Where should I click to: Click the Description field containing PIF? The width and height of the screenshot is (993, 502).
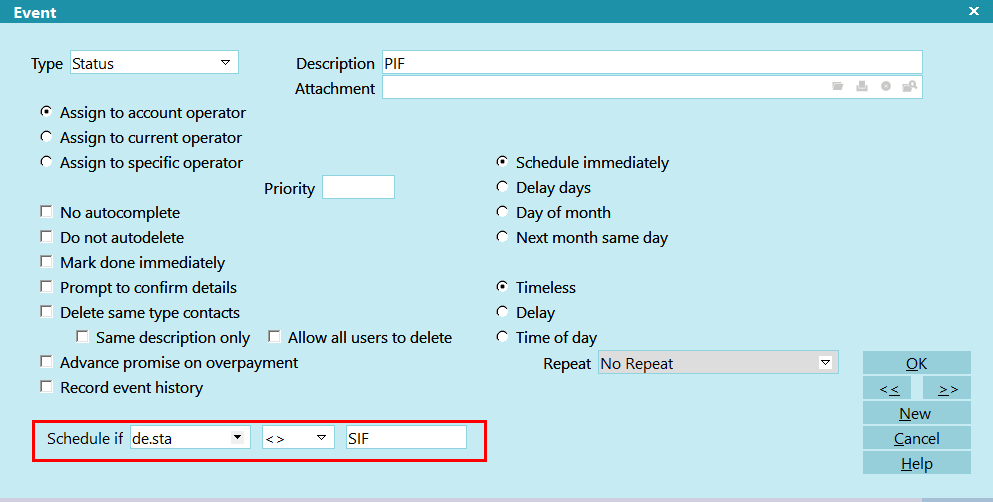(x=652, y=63)
